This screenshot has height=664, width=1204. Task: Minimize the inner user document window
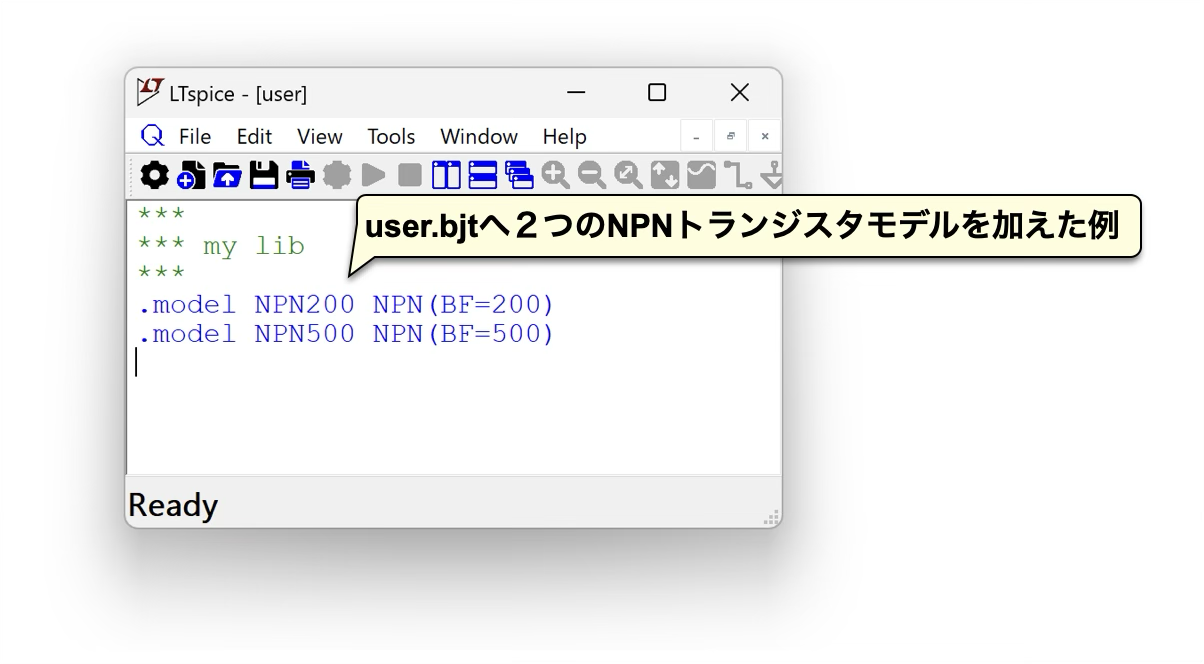pos(697,136)
